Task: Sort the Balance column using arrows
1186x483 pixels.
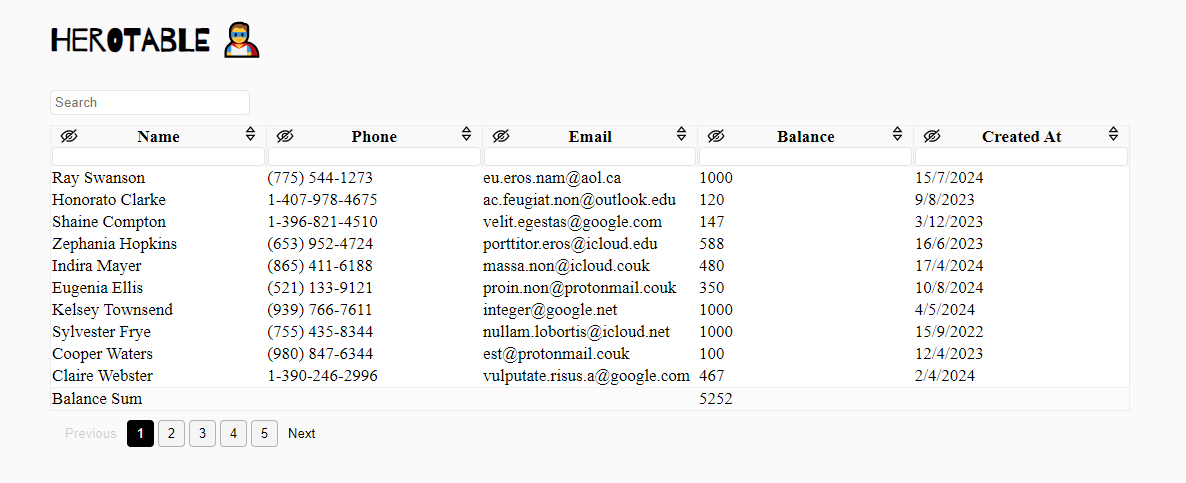Action: 897,134
